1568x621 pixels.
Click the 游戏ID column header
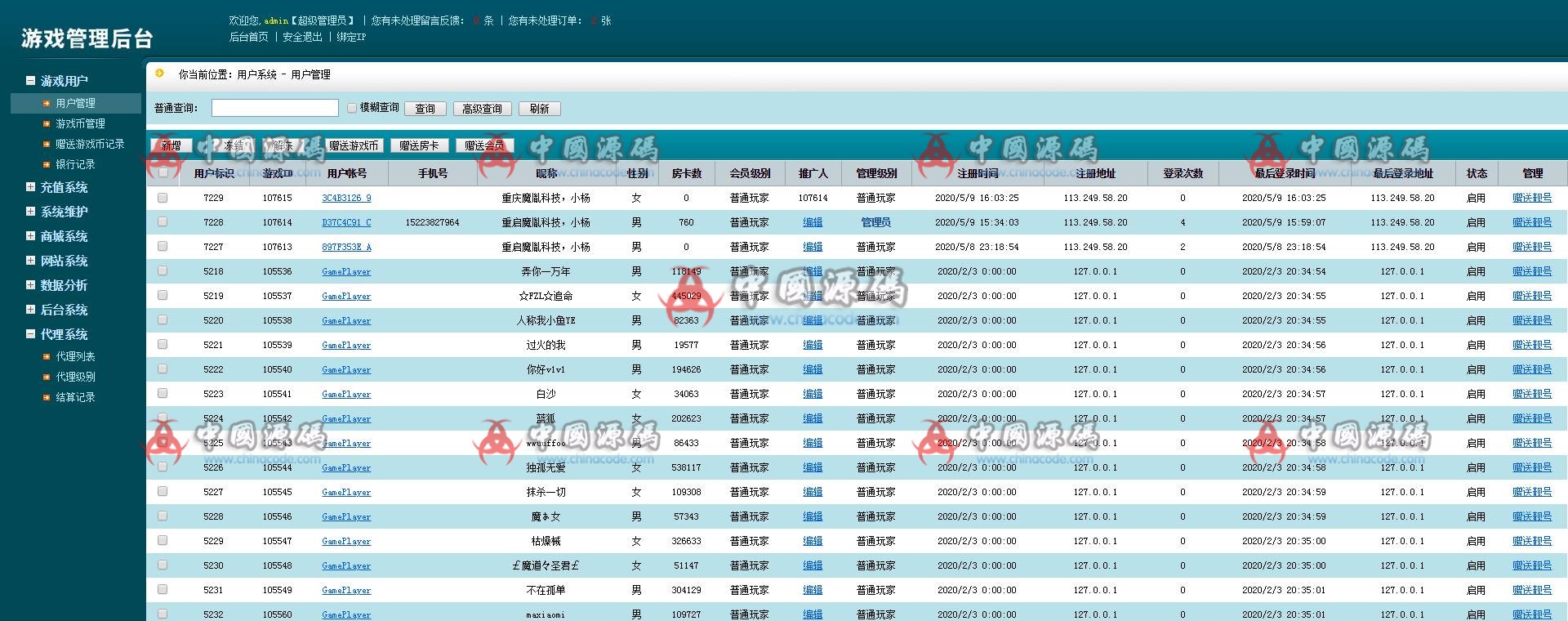(x=278, y=173)
